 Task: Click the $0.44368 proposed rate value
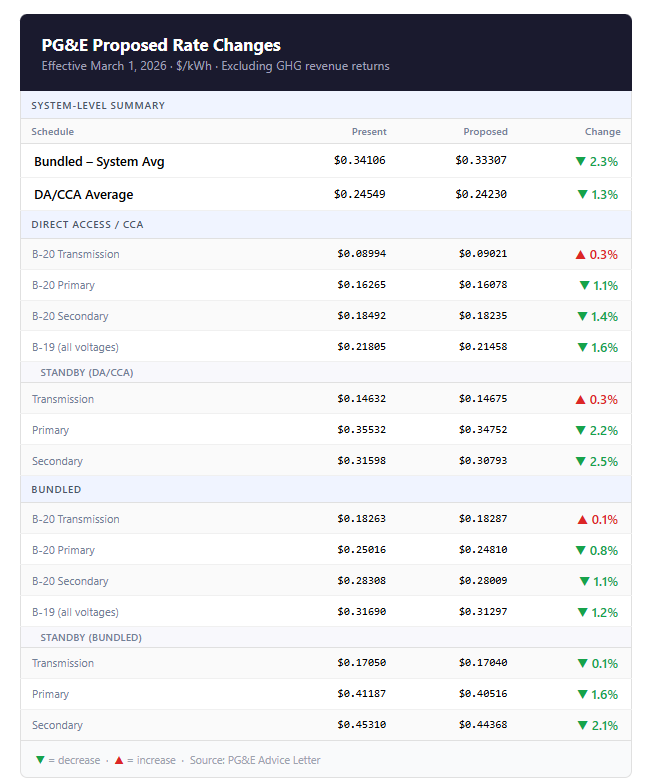tap(483, 725)
